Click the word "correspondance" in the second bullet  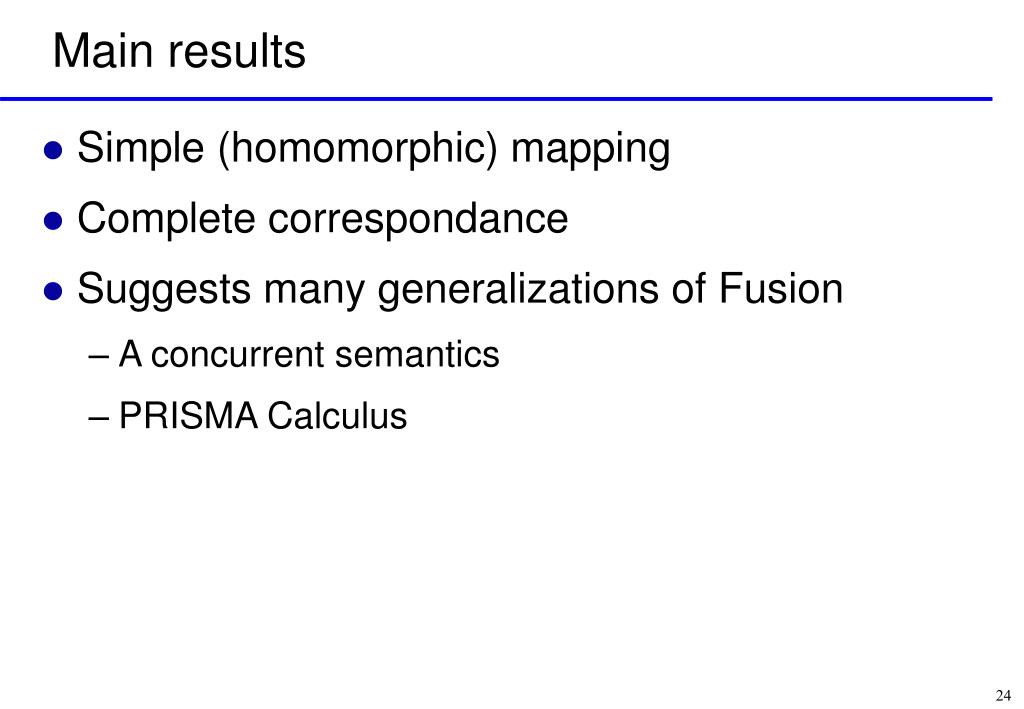click(418, 219)
